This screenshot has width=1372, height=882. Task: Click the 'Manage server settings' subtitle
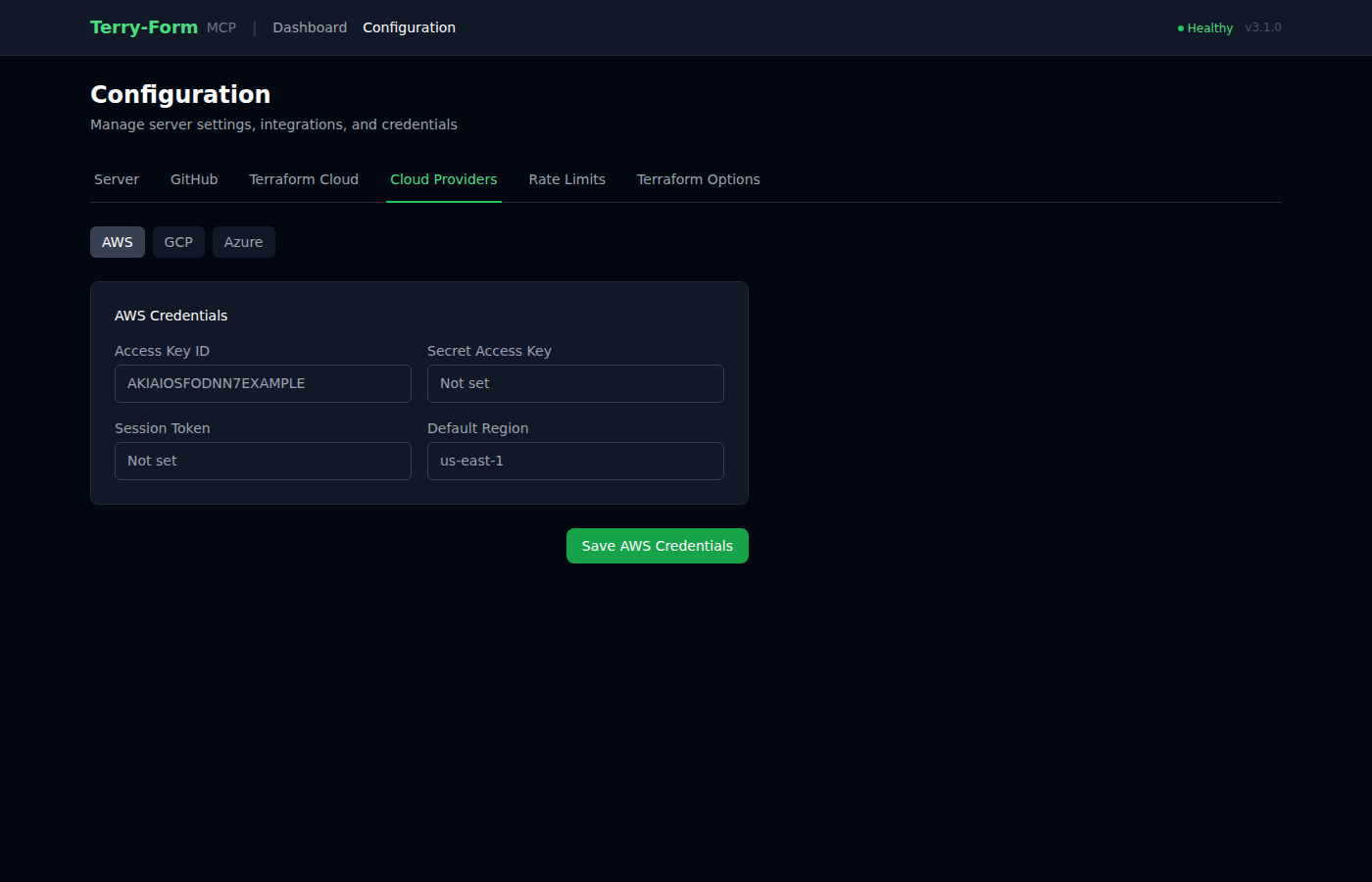pos(273,124)
